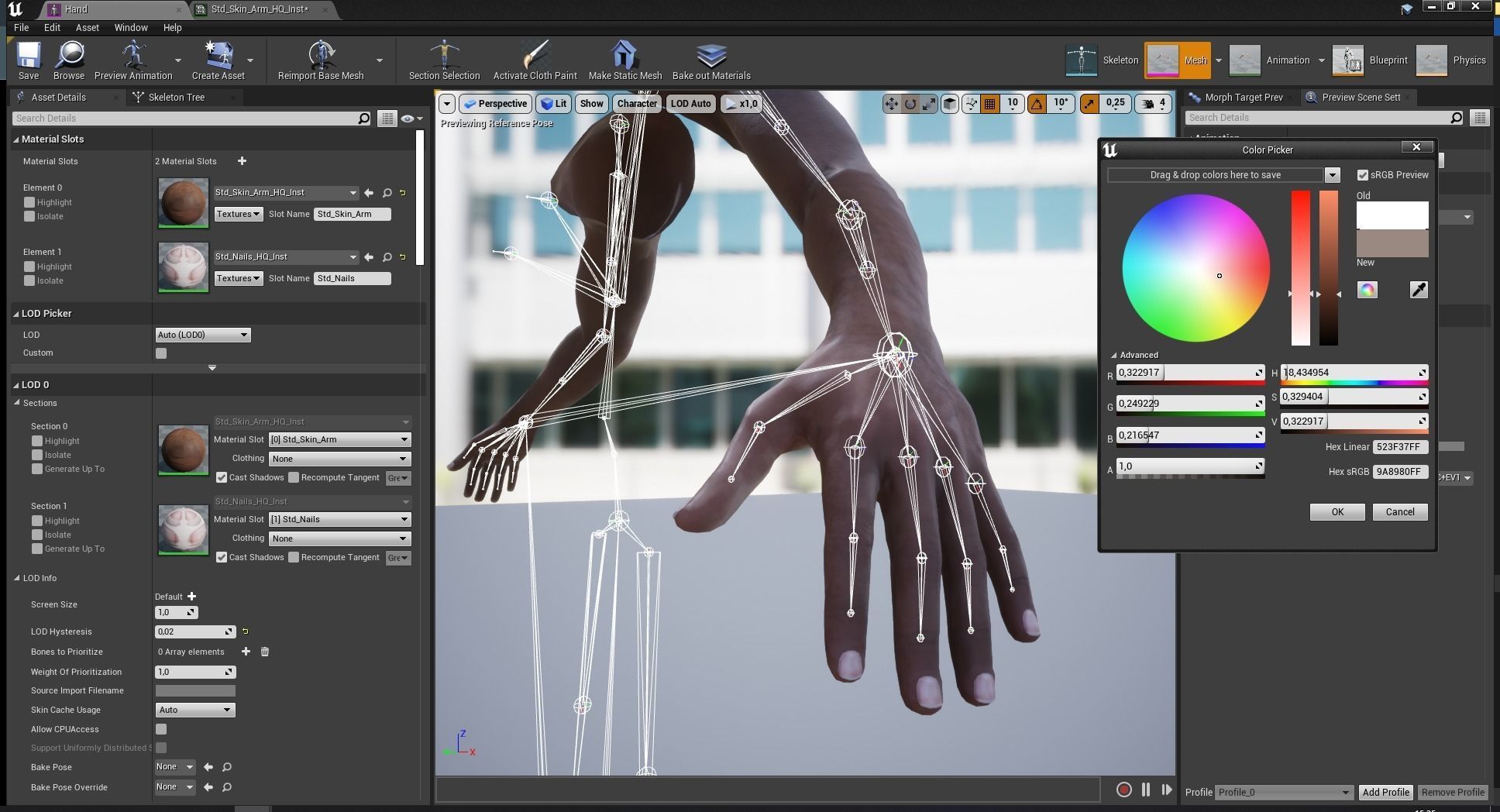The width and height of the screenshot is (1500, 812).
Task: Disable Cast Shadows on Section 0
Action: click(222, 477)
